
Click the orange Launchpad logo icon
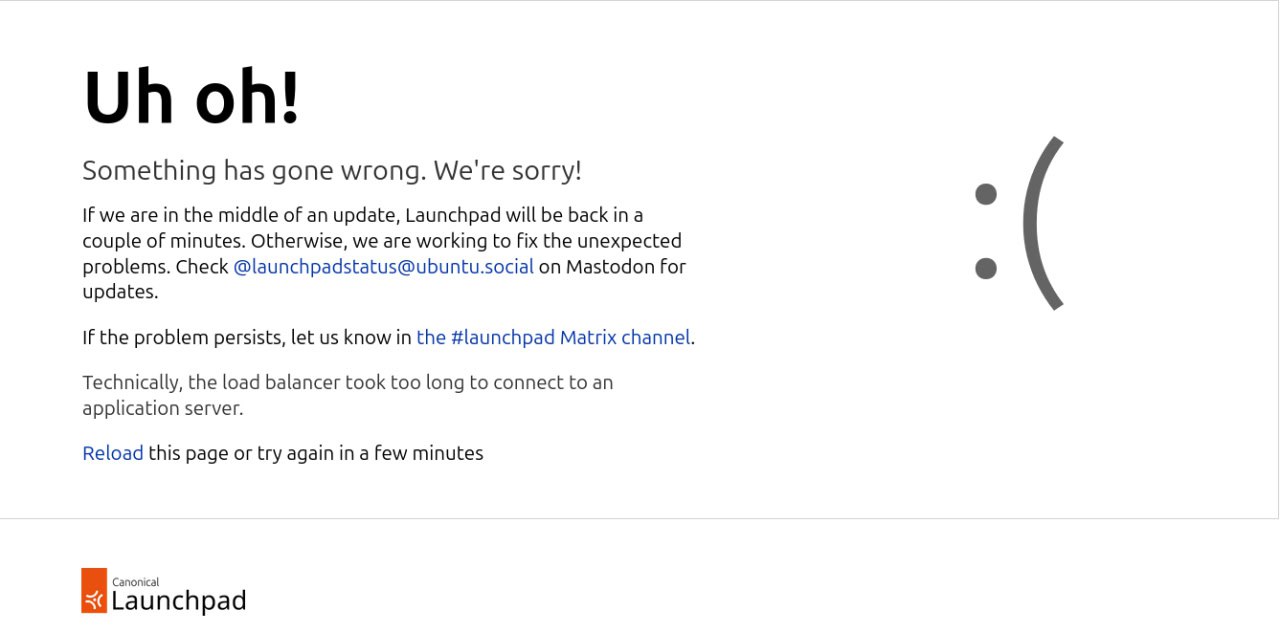pos(94,591)
